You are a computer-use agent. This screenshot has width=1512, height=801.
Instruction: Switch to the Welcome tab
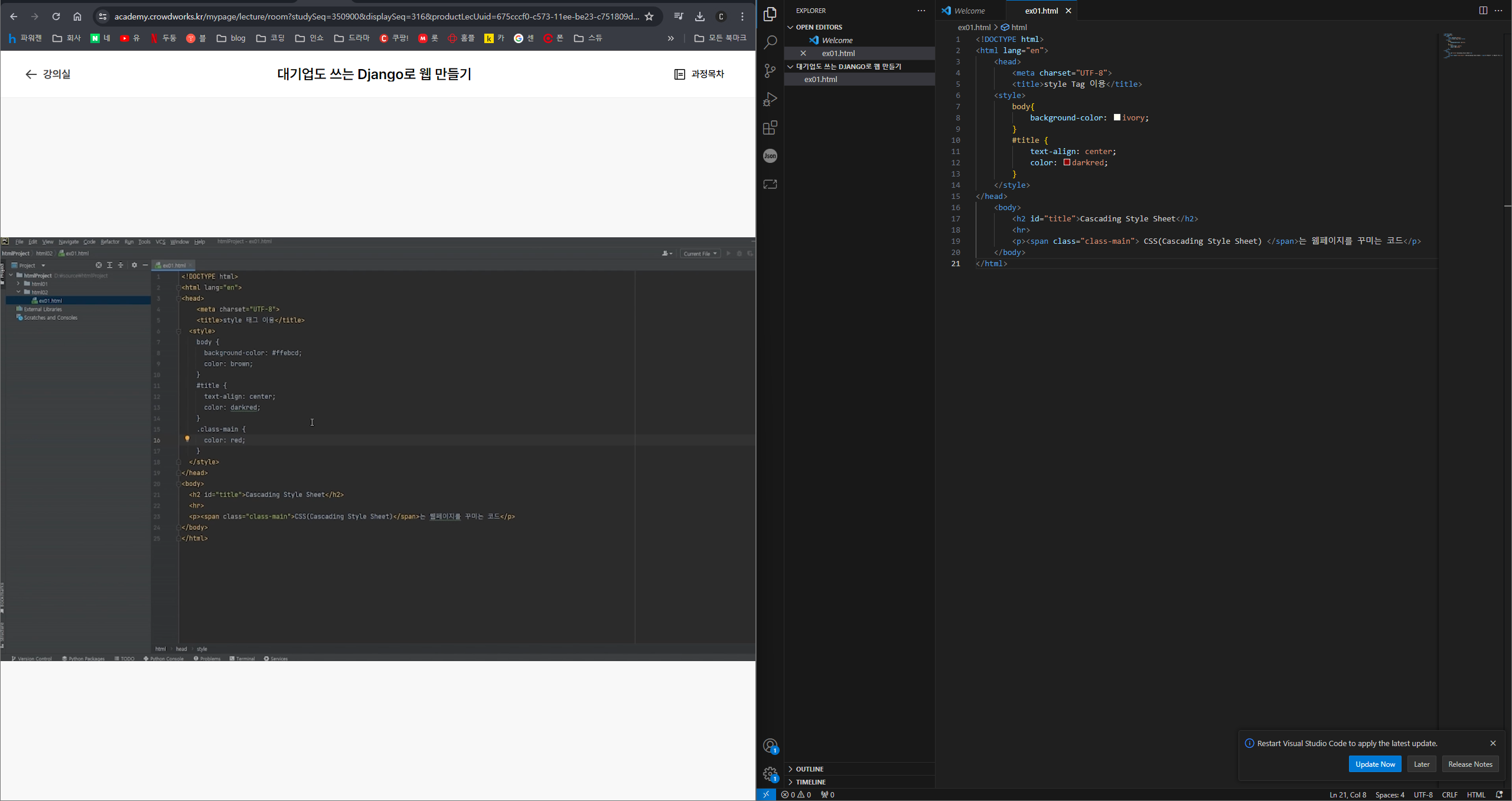pyautogui.click(x=969, y=11)
